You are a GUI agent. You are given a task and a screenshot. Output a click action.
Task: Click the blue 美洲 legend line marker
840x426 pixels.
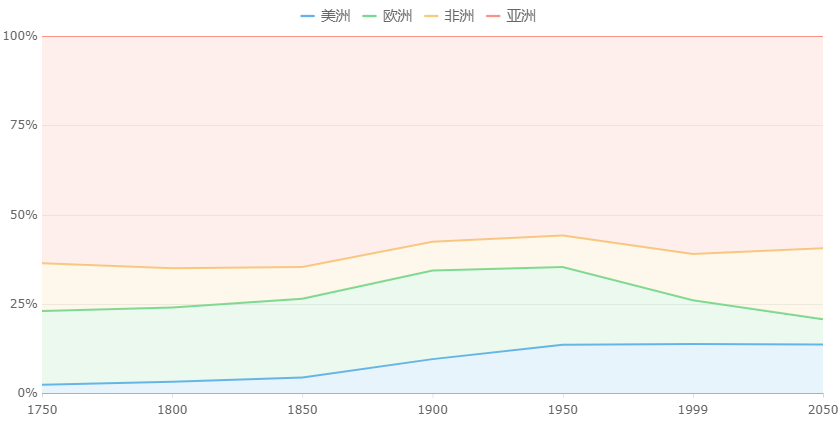pyautogui.click(x=307, y=16)
